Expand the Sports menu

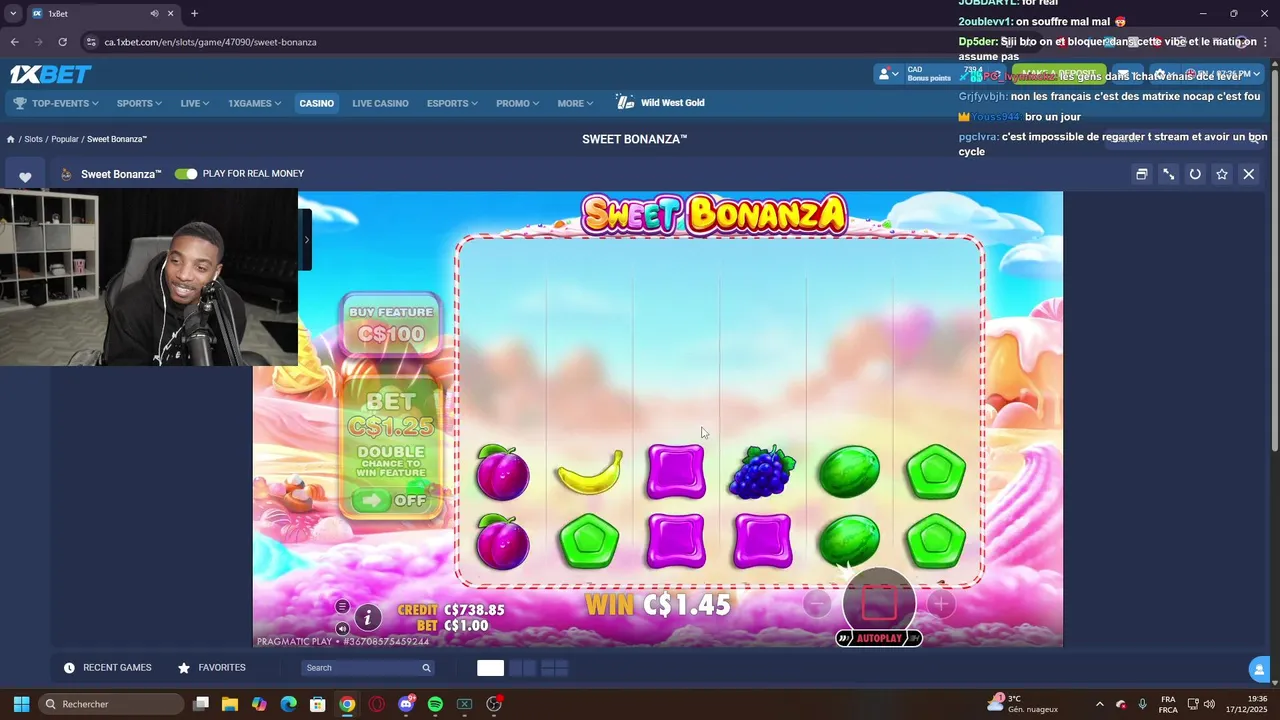(x=139, y=103)
